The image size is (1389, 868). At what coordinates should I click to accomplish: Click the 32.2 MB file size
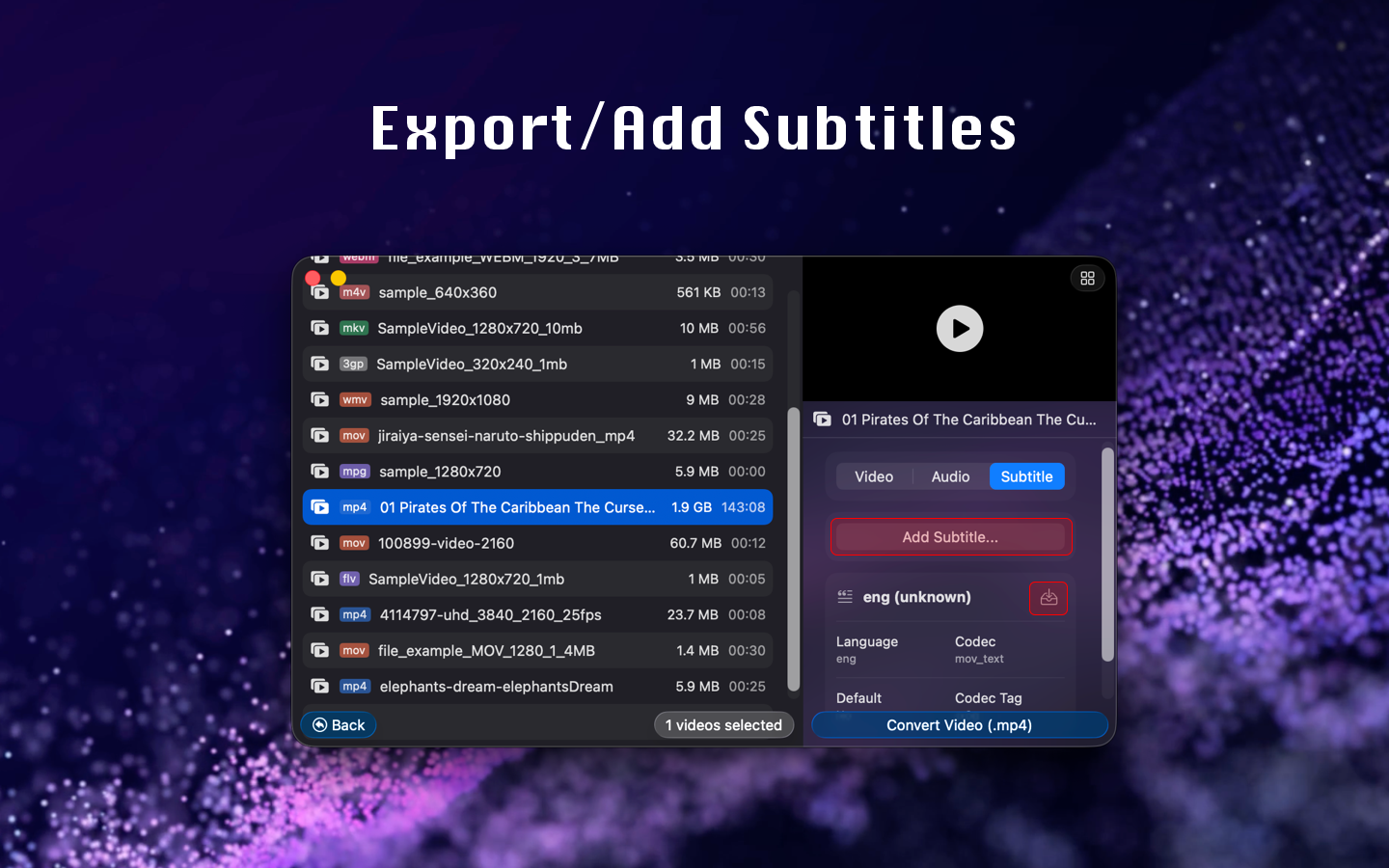pos(694,435)
